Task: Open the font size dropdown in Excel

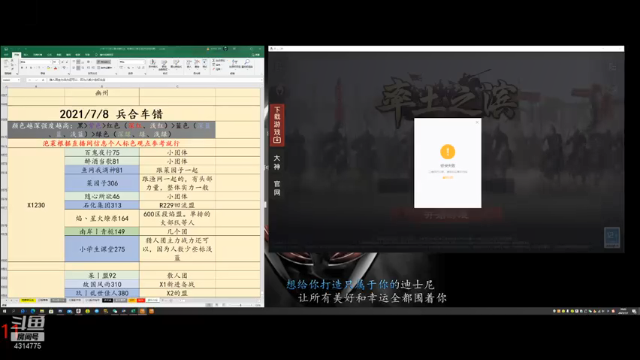Action: click(x=59, y=62)
